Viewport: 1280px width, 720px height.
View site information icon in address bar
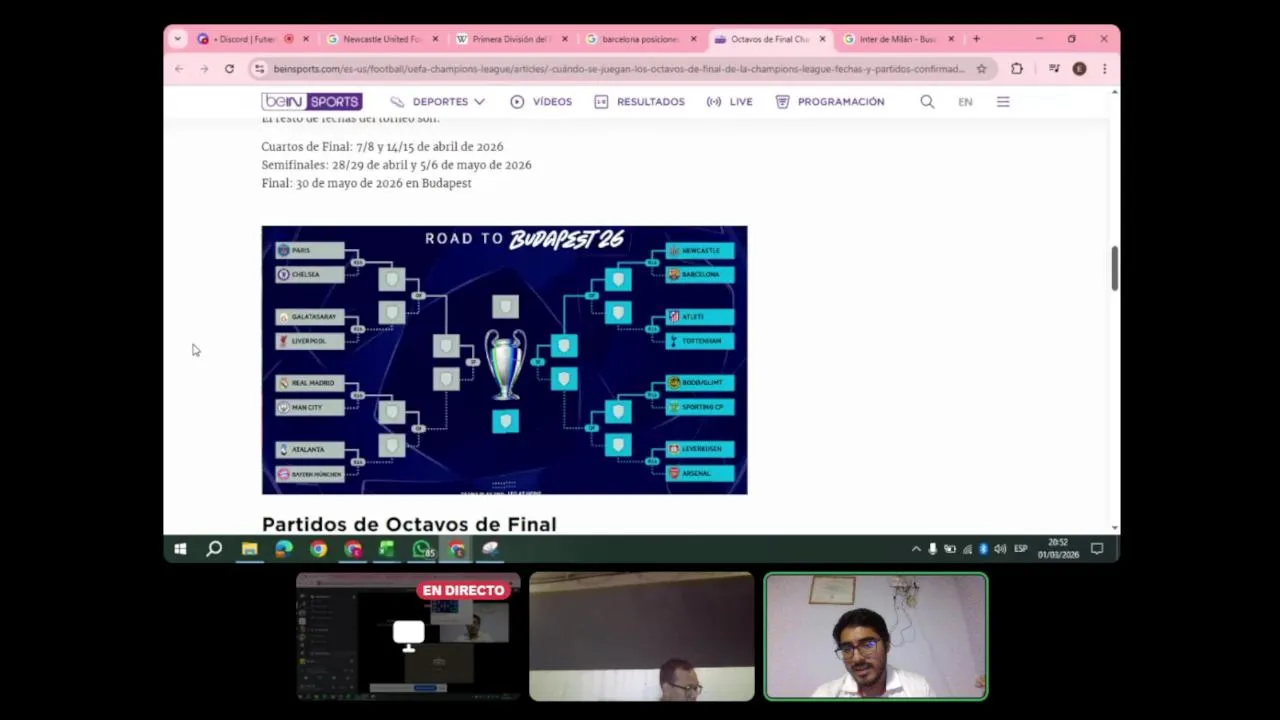(259, 69)
